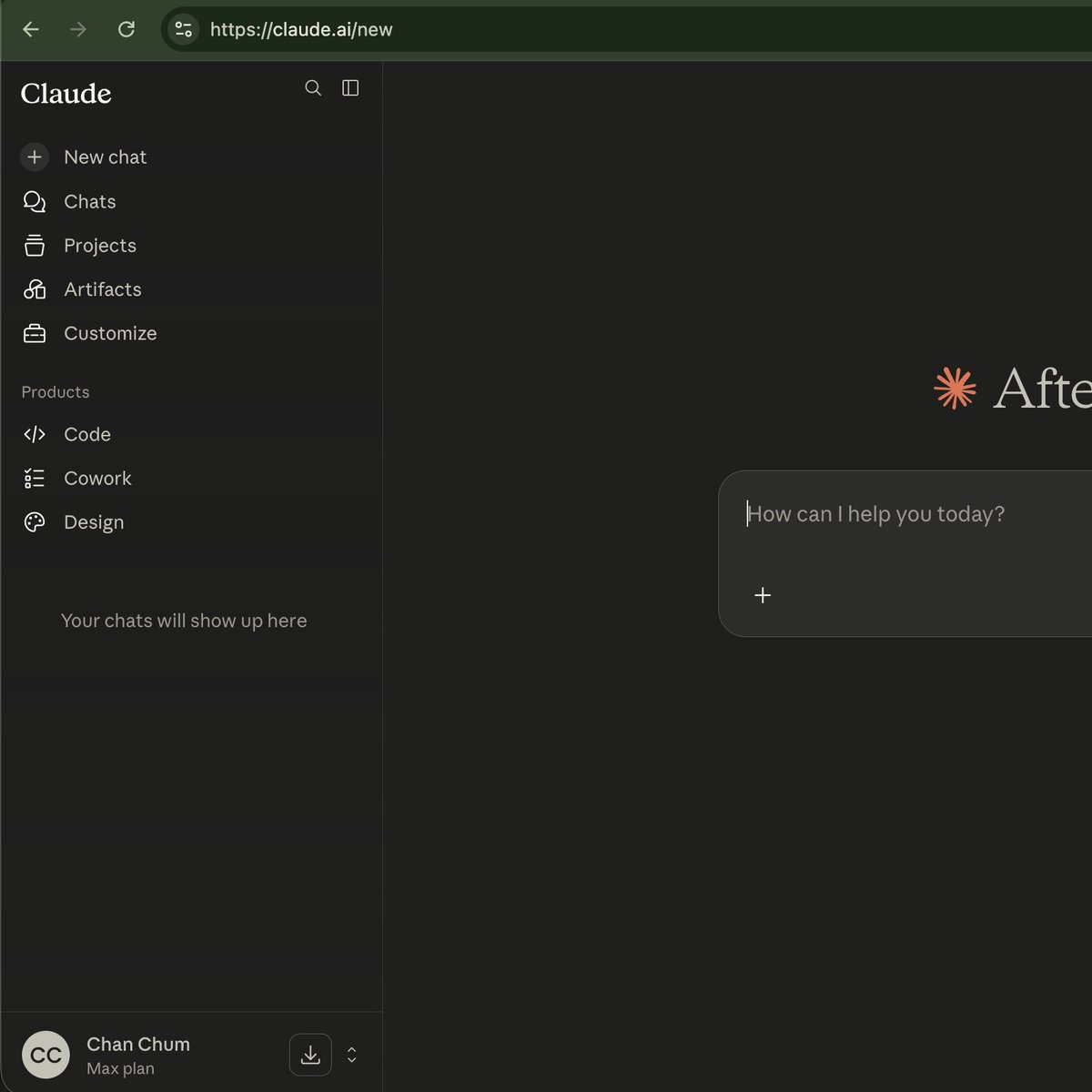The width and height of the screenshot is (1092, 1092).
Task: Click the Projects stack icon
Action: click(x=35, y=245)
